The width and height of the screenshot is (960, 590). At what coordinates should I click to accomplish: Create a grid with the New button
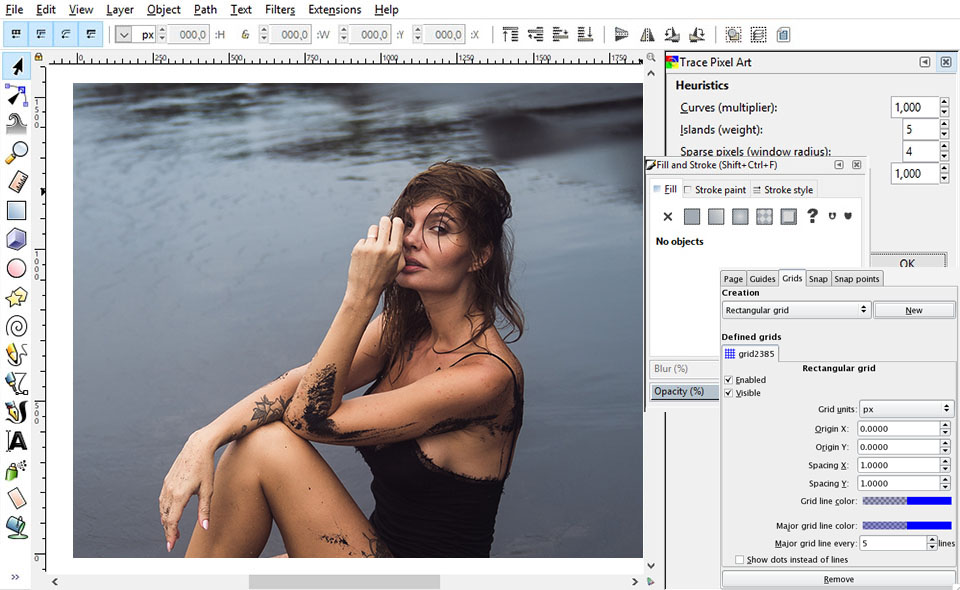click(x=914, y=310)
